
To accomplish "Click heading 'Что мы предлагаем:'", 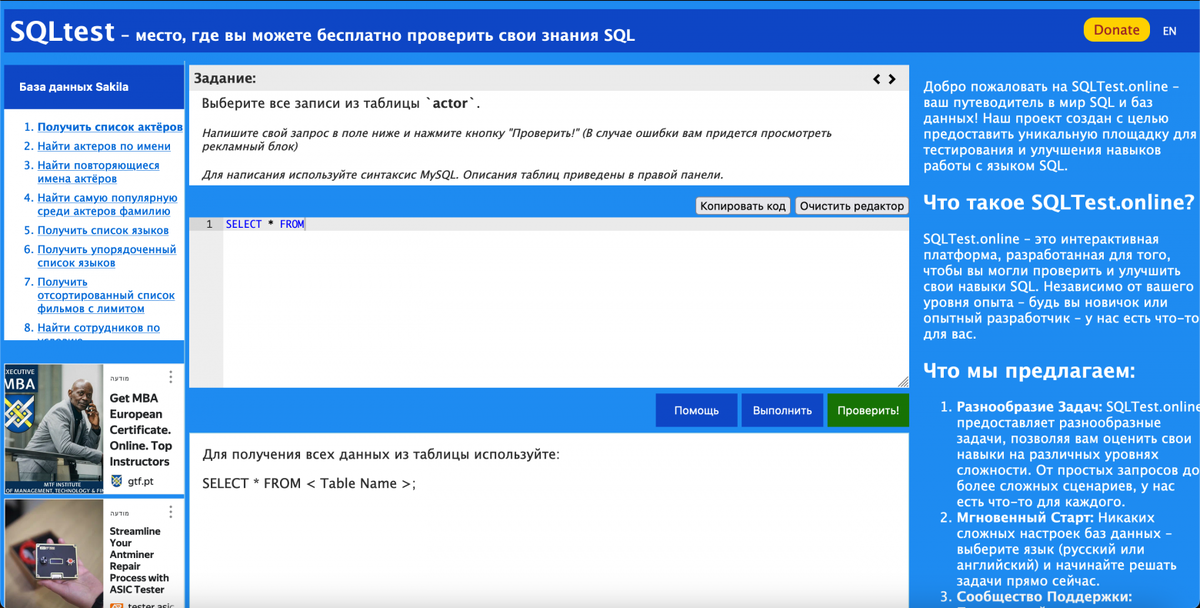I will (1029, 371).
